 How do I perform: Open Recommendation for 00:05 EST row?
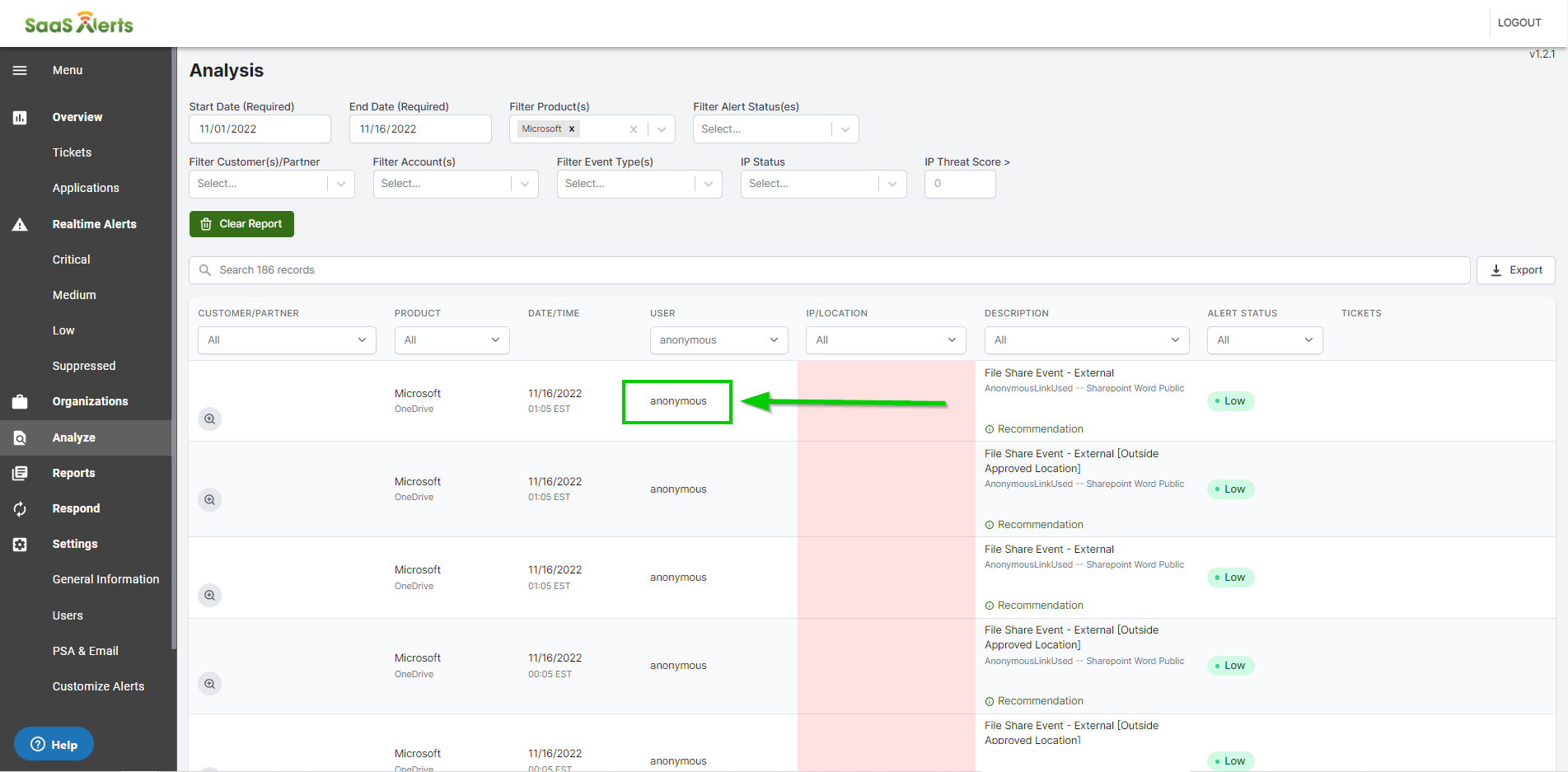[x=1034, y=701]
